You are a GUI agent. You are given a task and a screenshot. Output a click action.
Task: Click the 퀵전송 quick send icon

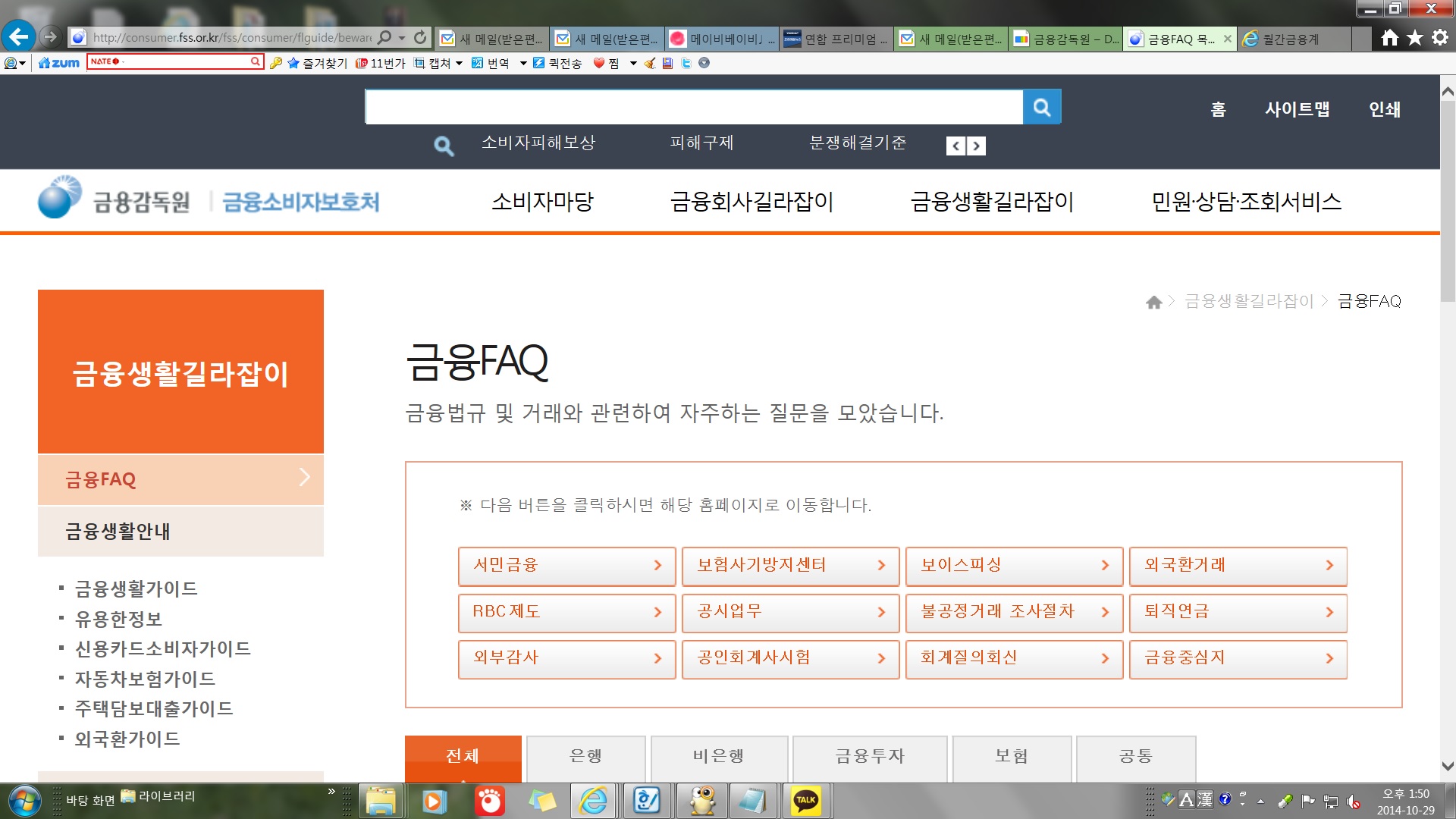pyautogui.click(x=538, y=63)
